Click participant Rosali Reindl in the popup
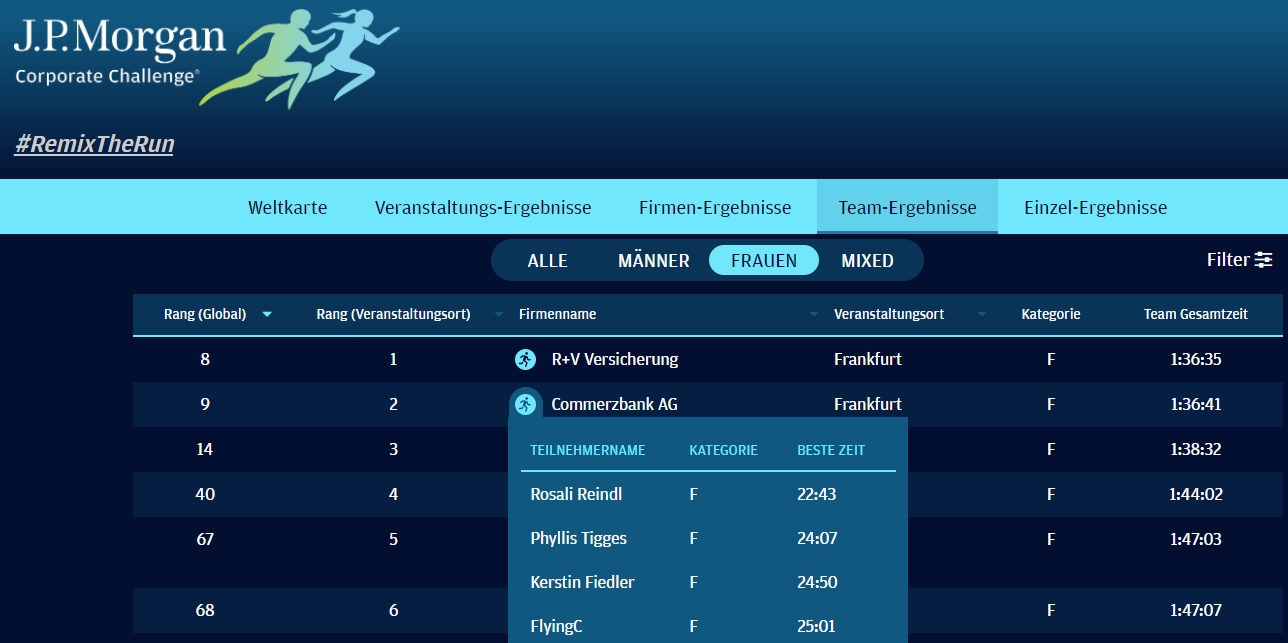1288x643 pixels. click(x=578, y=494)
